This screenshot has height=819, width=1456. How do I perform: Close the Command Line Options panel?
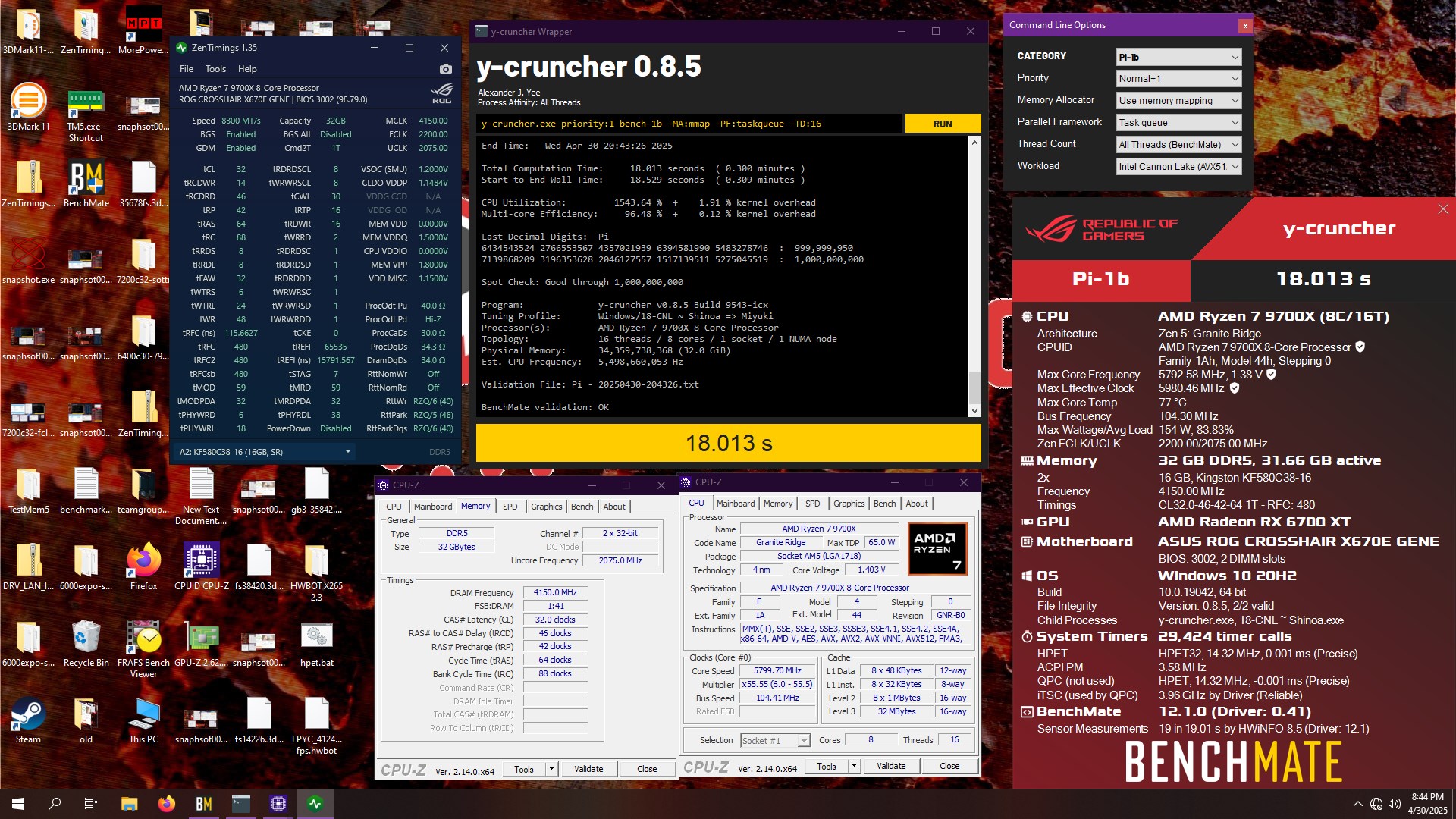click(x=1244, y=26)
